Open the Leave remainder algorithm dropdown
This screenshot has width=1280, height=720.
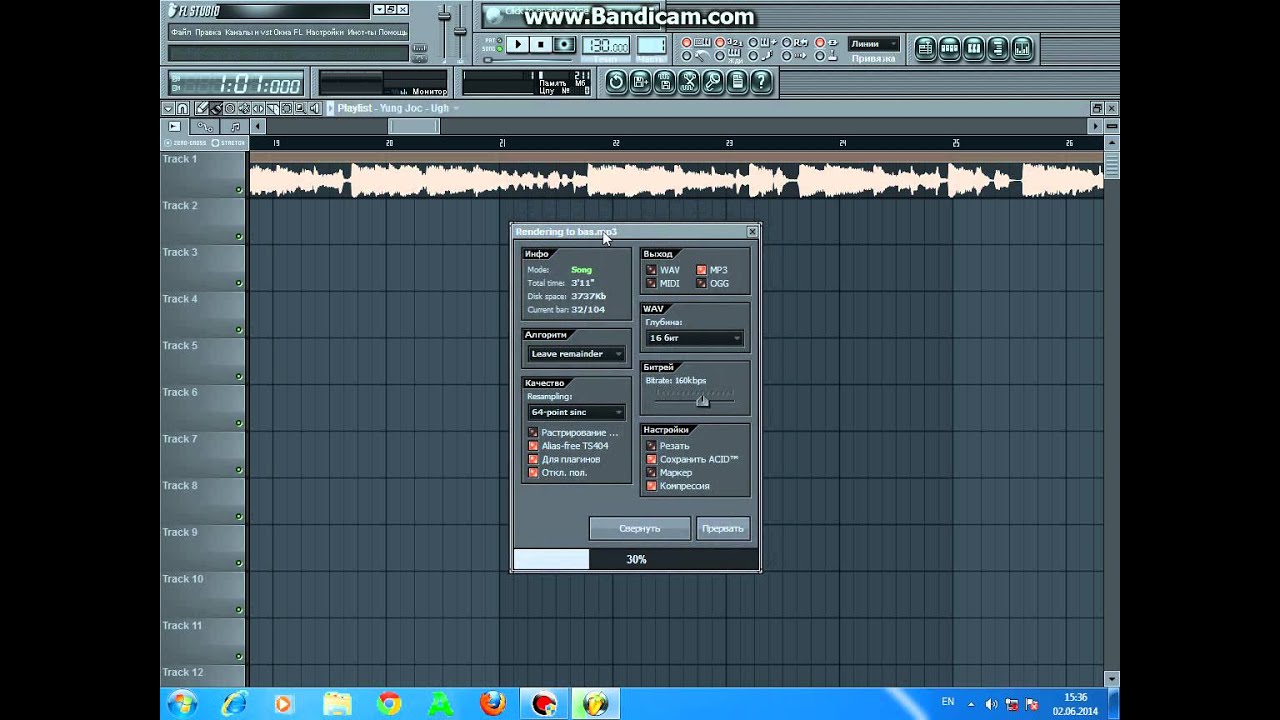577,354
